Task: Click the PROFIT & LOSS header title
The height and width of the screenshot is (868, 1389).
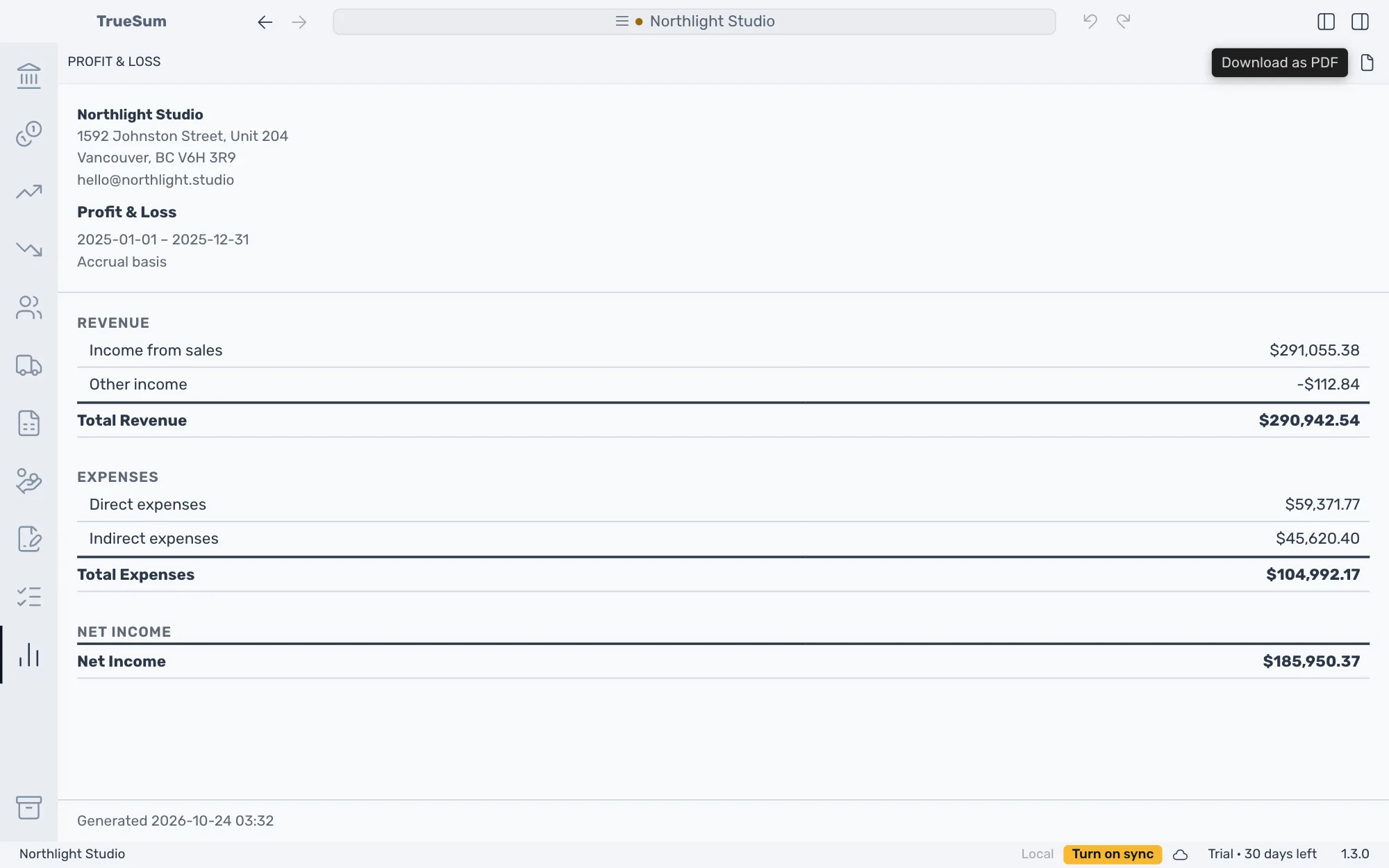Action: coord(114,62)
